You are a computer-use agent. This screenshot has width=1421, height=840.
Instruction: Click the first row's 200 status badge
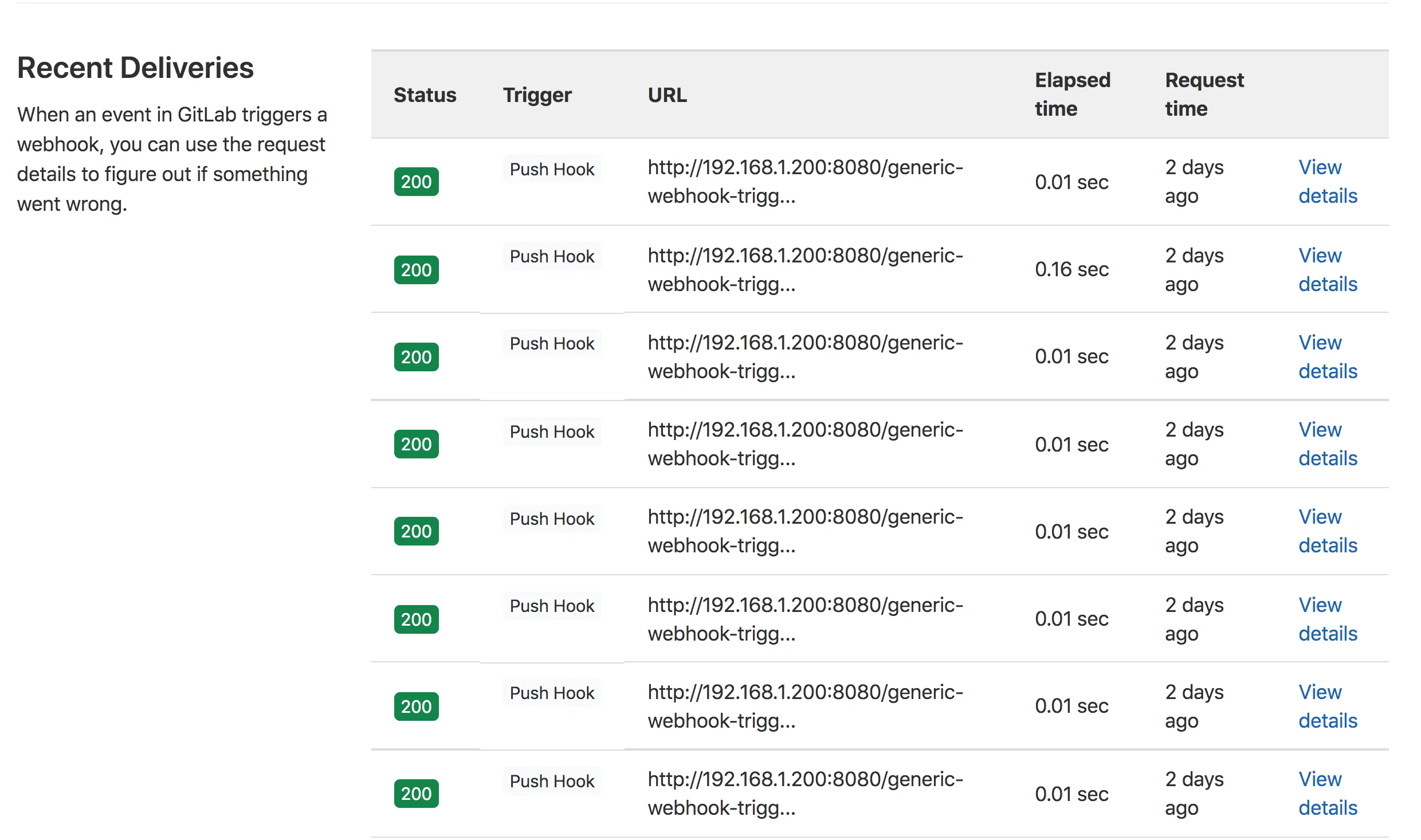(x=416, y=182)
